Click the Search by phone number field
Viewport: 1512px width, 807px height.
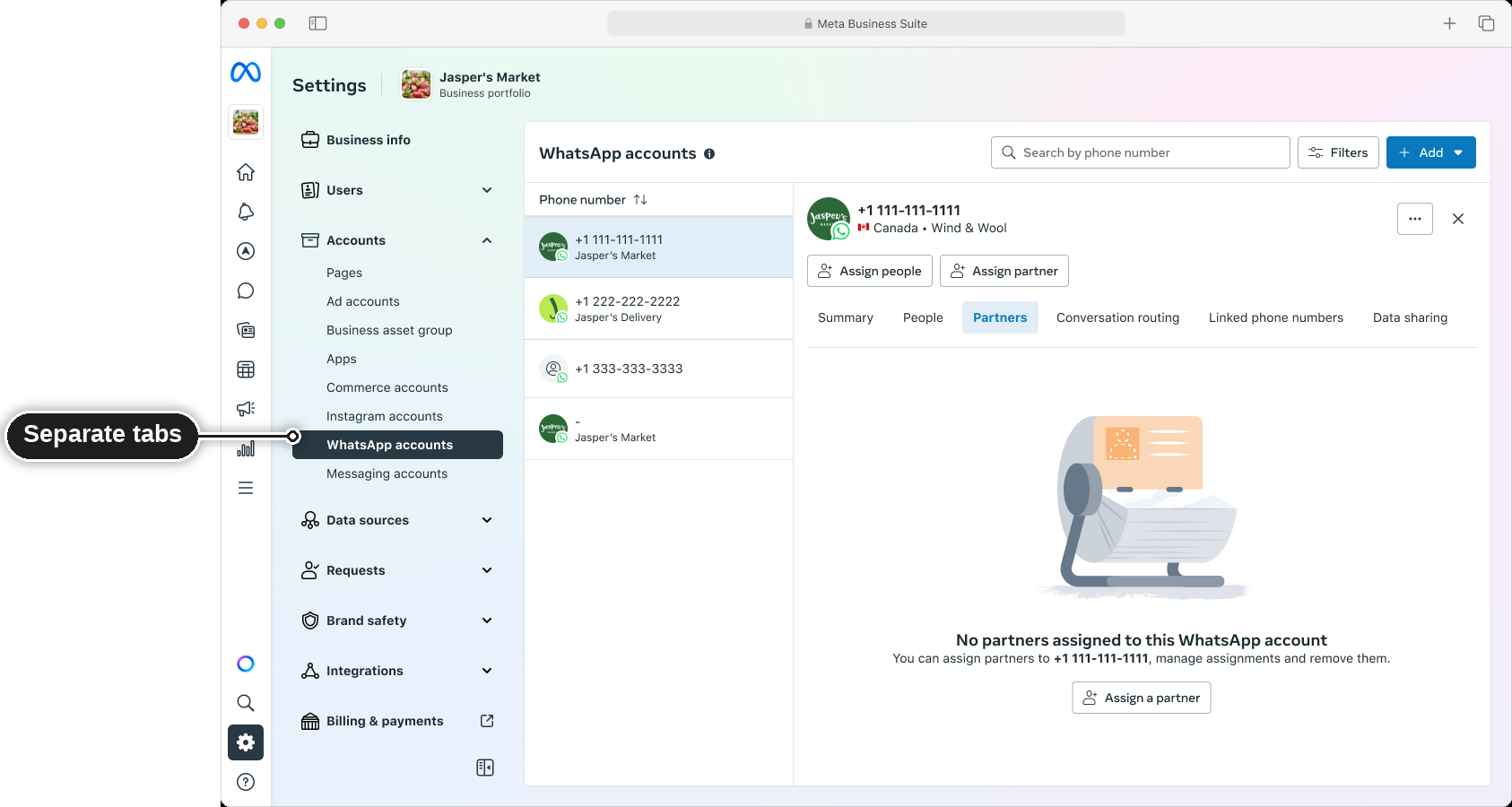1141,152
